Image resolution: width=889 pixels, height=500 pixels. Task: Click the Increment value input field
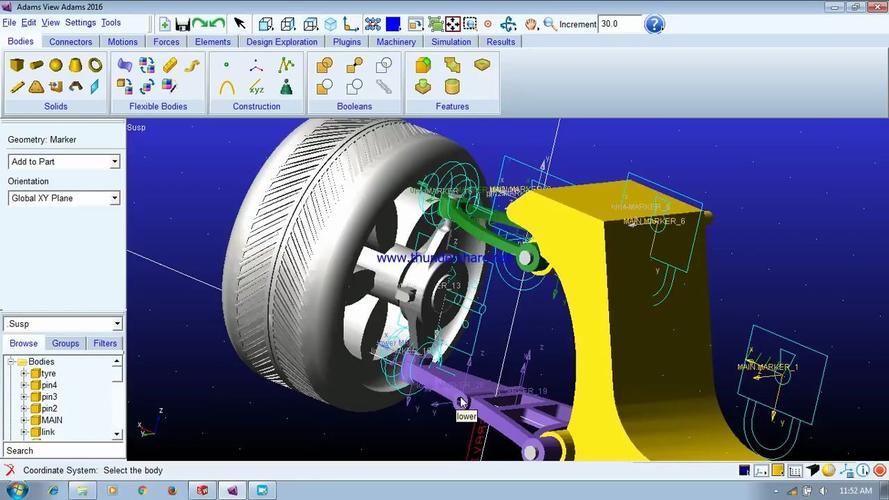click(x=620, y=24)
